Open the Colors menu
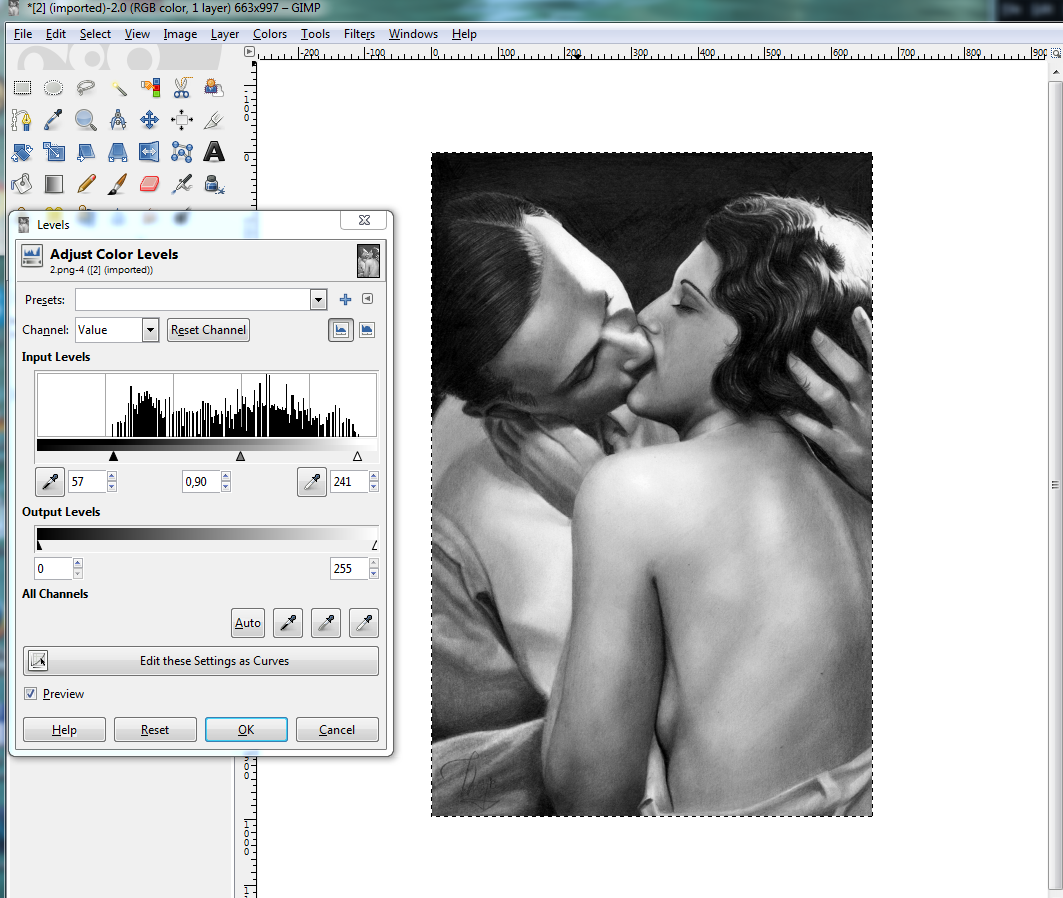The image size is (1063, 898). [270, 34]
